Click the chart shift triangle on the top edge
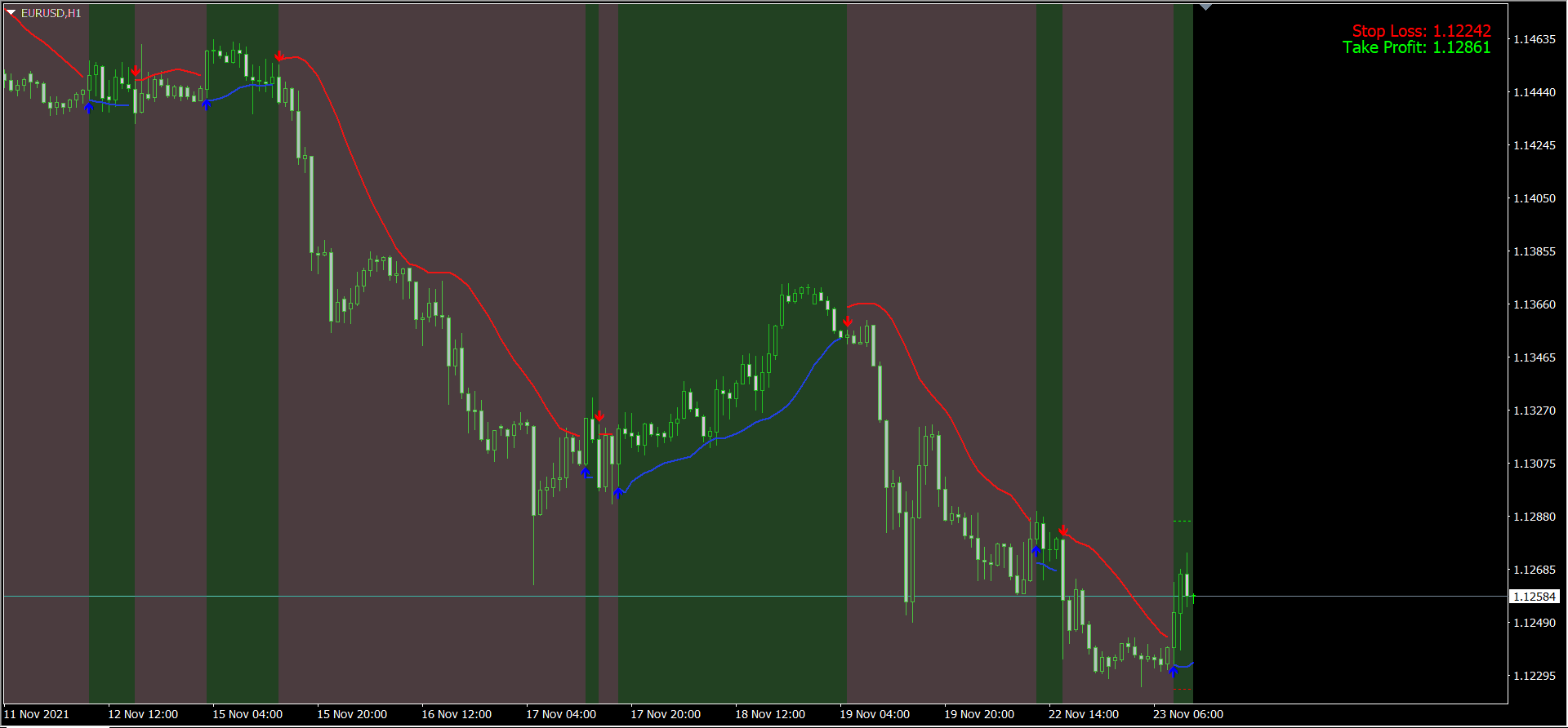Viewport: 1568px width, 728px height. (1205, 7)
